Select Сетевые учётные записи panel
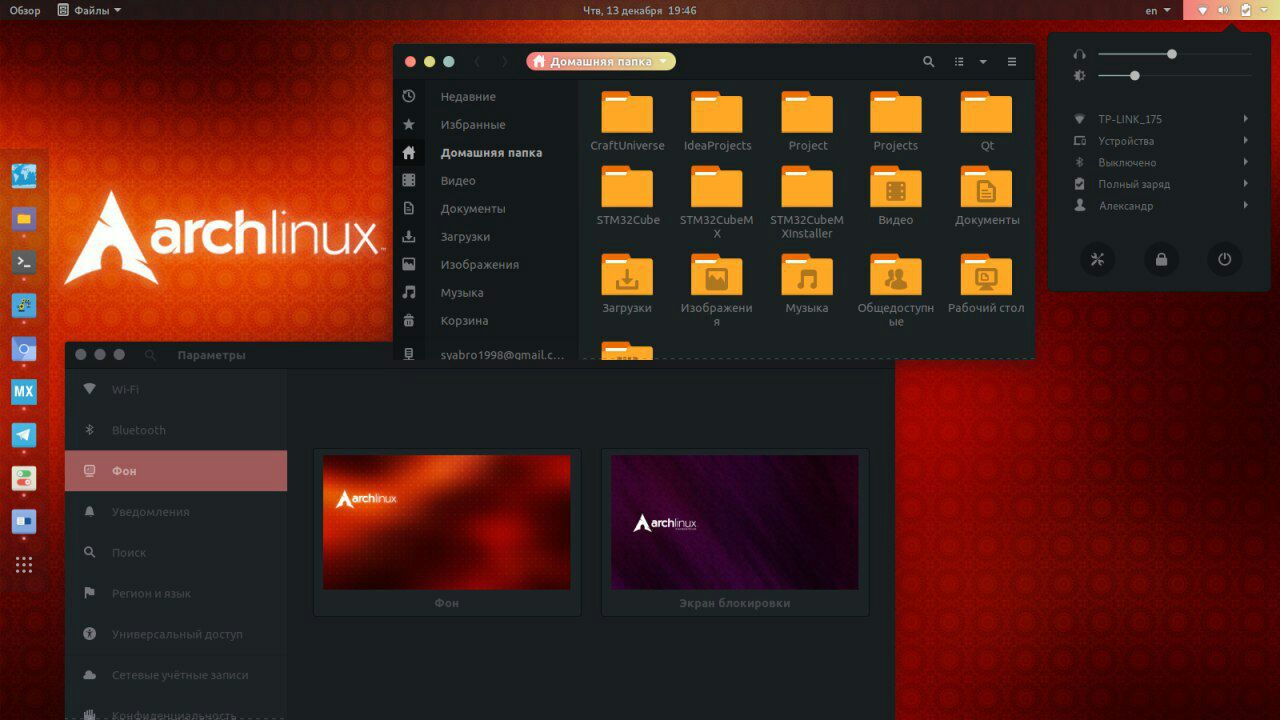The width and height of the screenshot is (1280, 720). tap(176, 675)
